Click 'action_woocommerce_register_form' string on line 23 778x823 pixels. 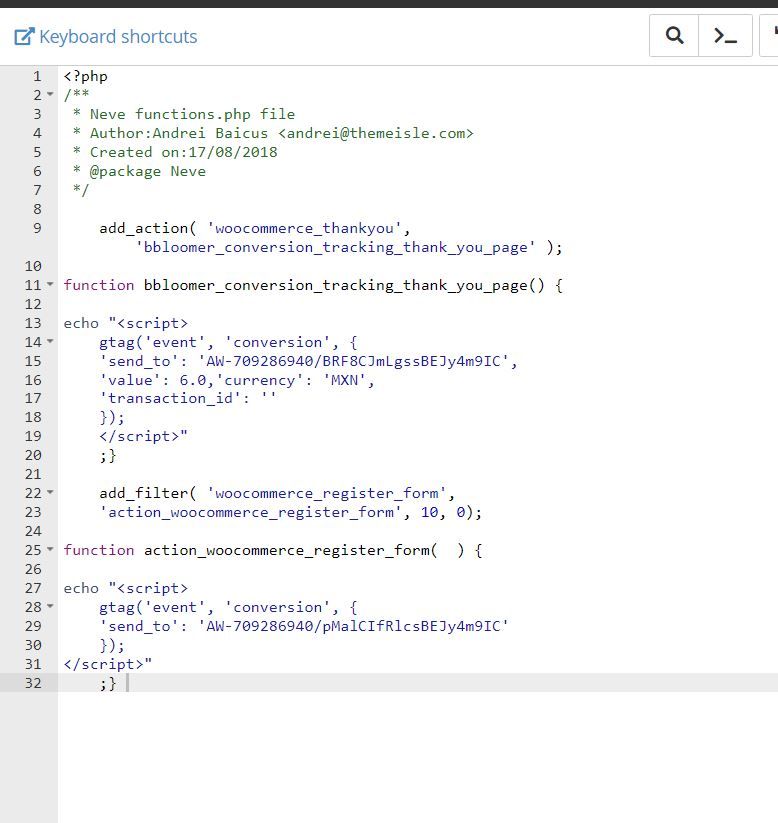click(250, 512)
